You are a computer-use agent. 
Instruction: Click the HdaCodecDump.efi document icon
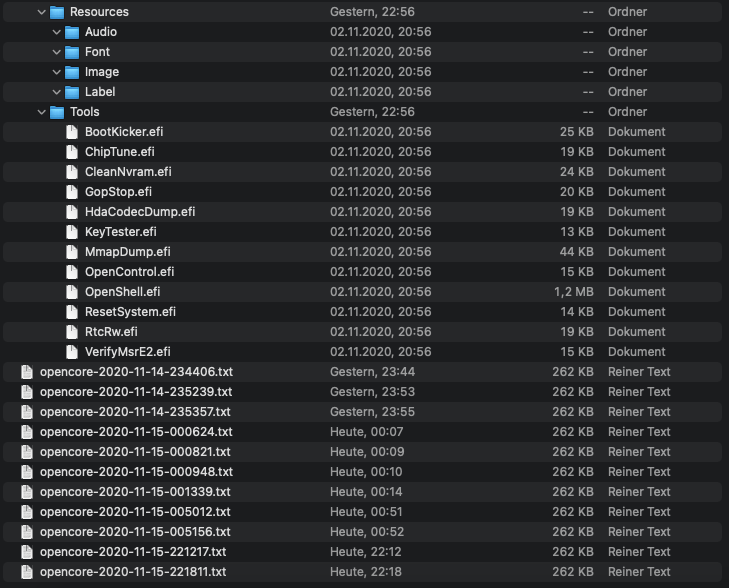72,212
